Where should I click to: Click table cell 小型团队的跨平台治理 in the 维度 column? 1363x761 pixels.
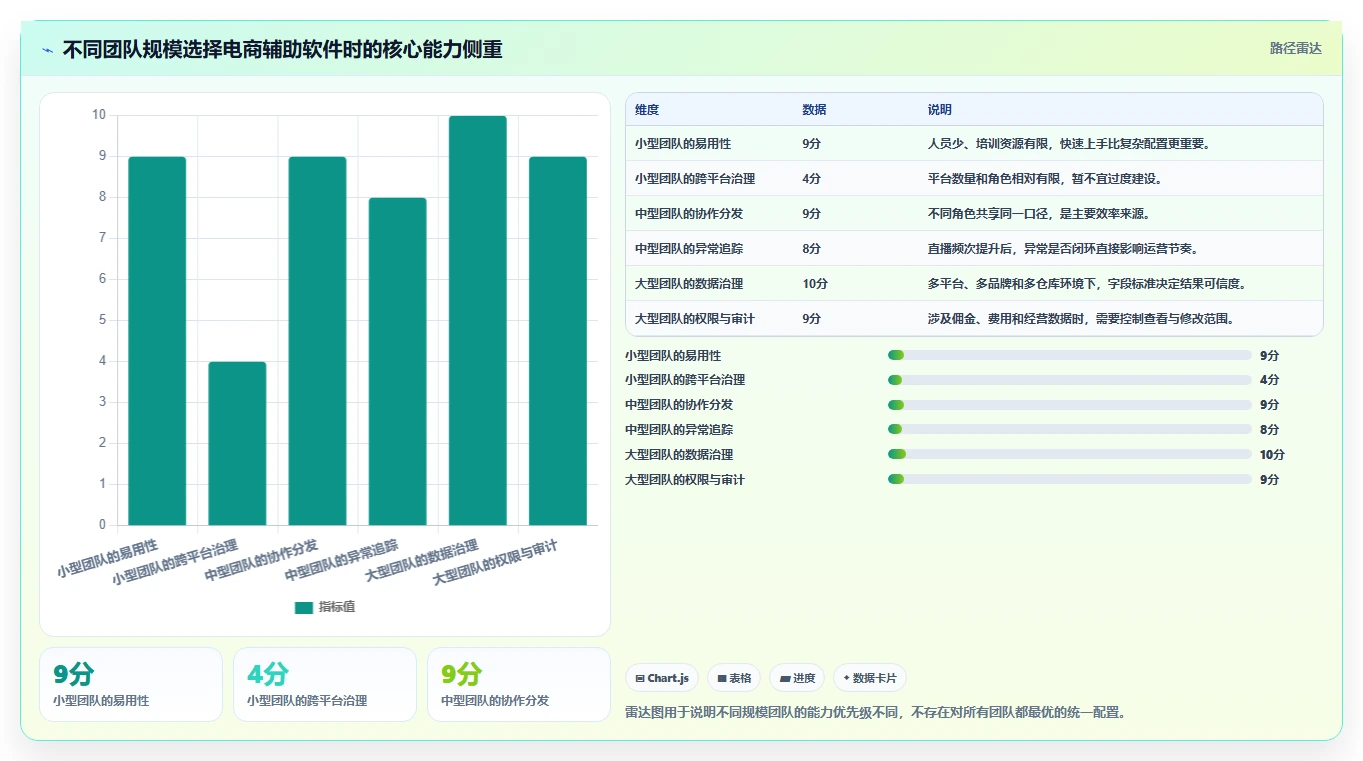(695, 179)
